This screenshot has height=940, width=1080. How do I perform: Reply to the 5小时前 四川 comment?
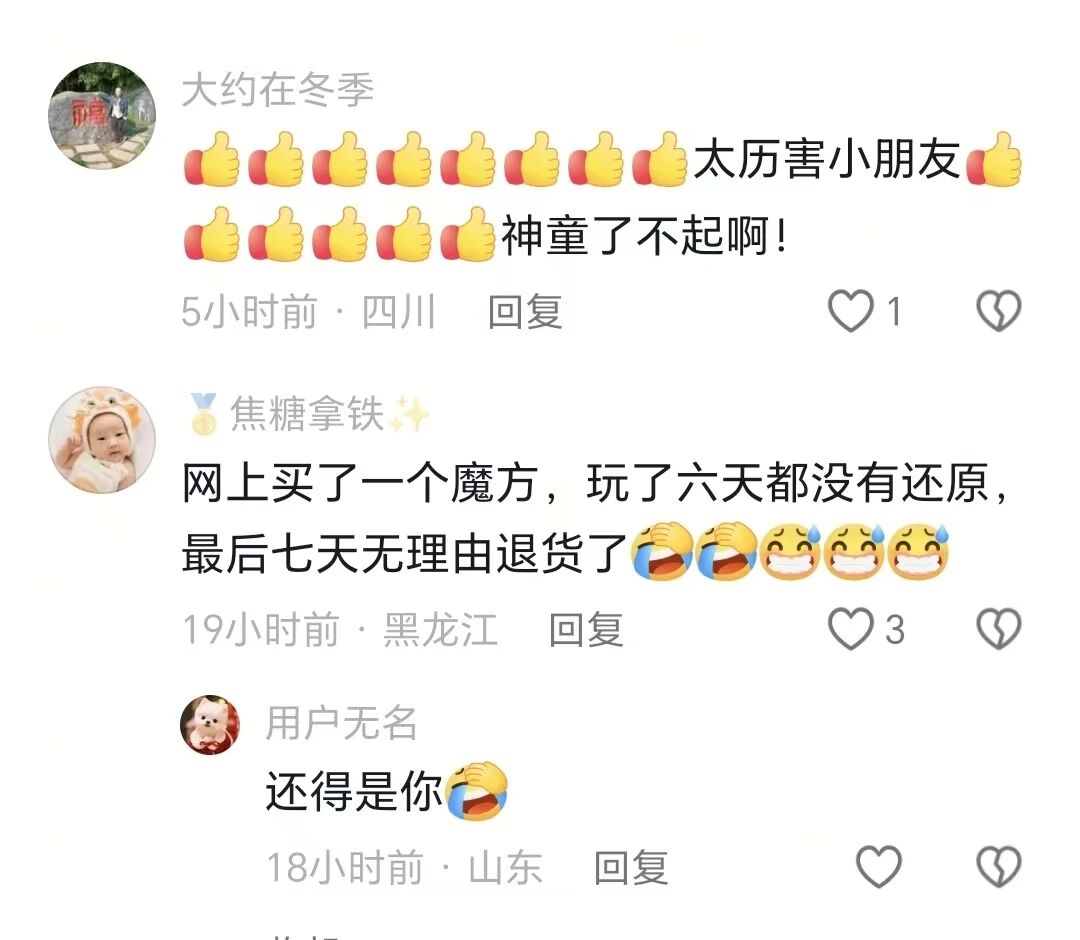pos(526,312)
